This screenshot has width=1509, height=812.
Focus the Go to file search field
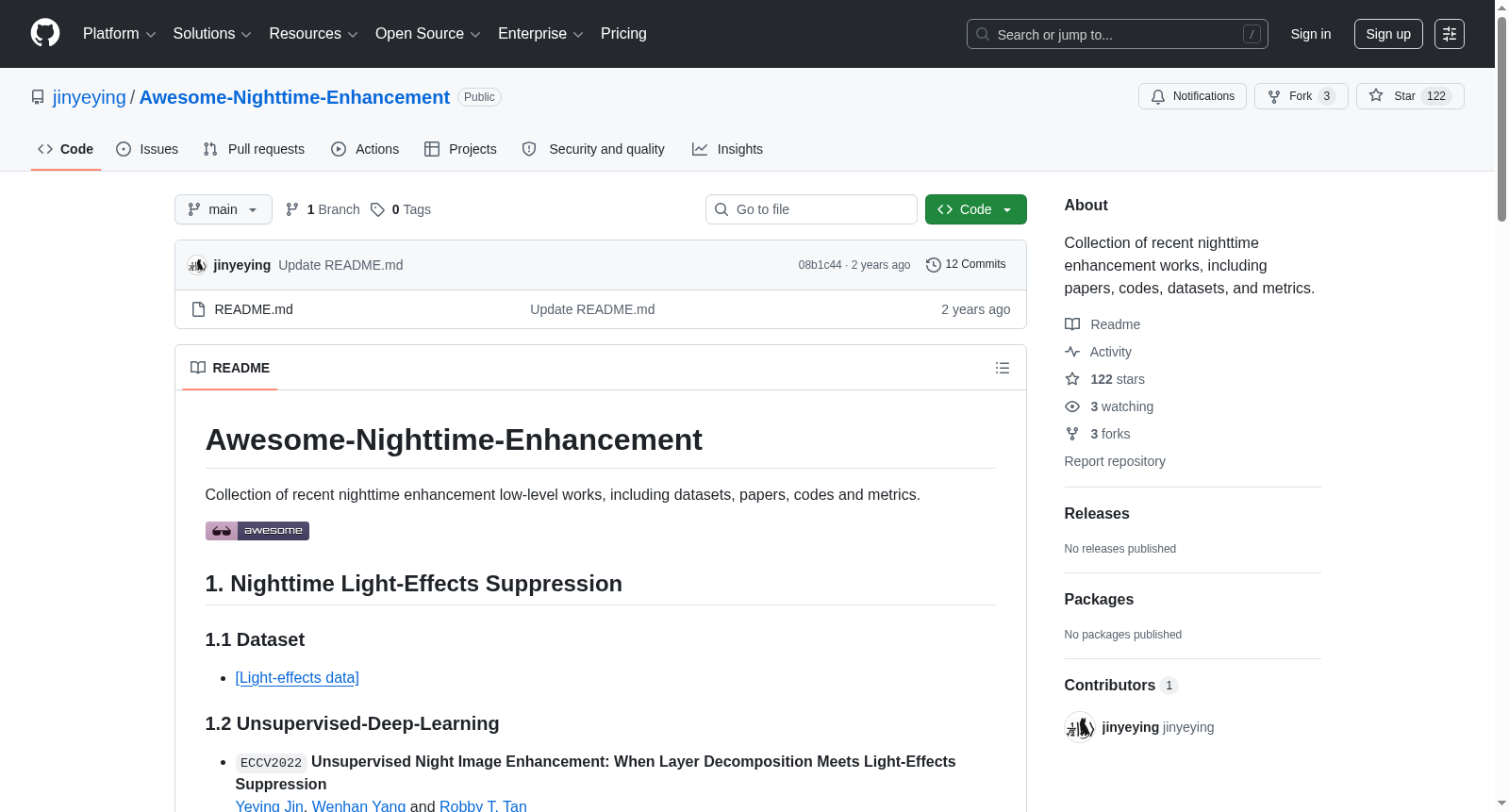pyautogui.click(x=811, y=209)
